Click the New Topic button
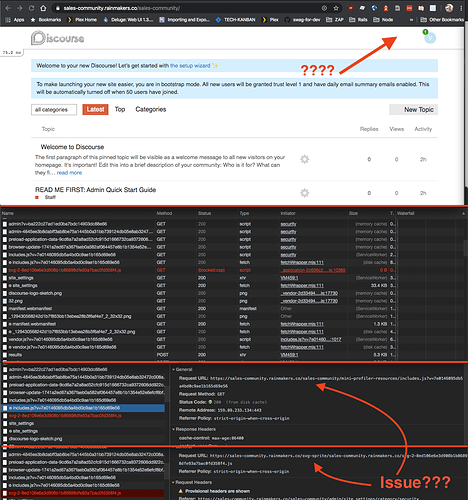 [413, 110]
